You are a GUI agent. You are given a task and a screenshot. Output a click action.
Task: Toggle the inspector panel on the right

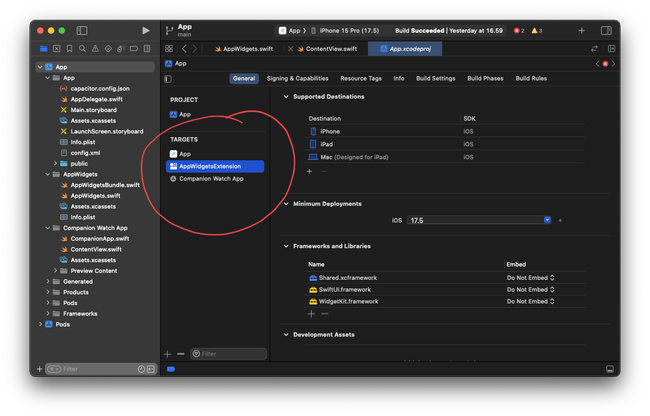606,31
